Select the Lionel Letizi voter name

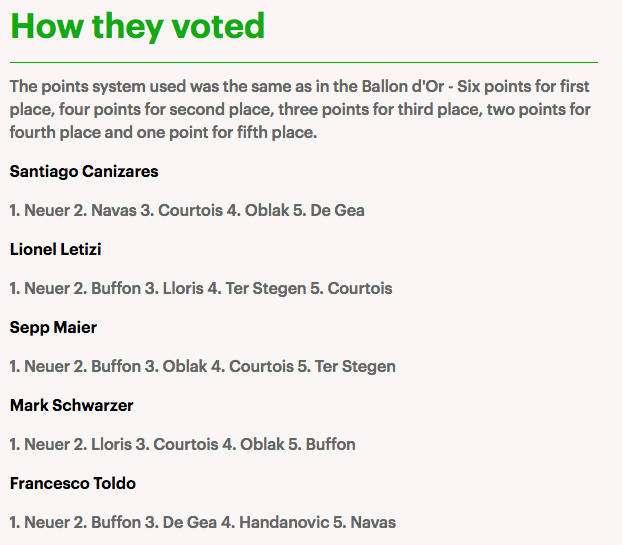click(56, 249)
